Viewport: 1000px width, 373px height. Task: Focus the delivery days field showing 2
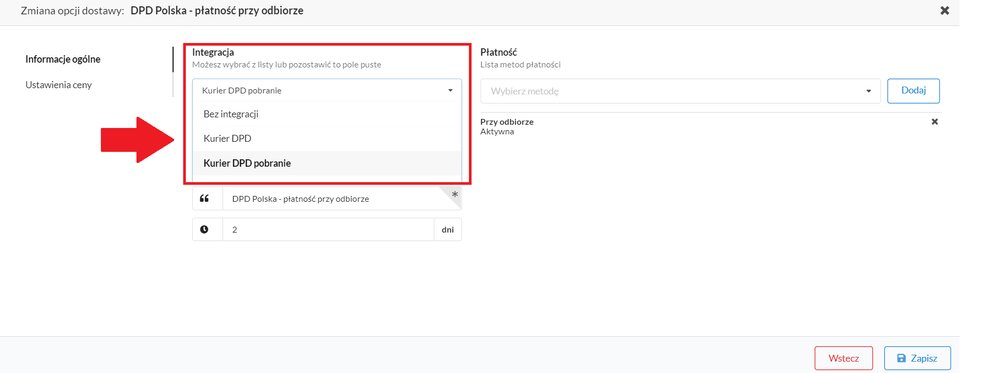point(328,230)
